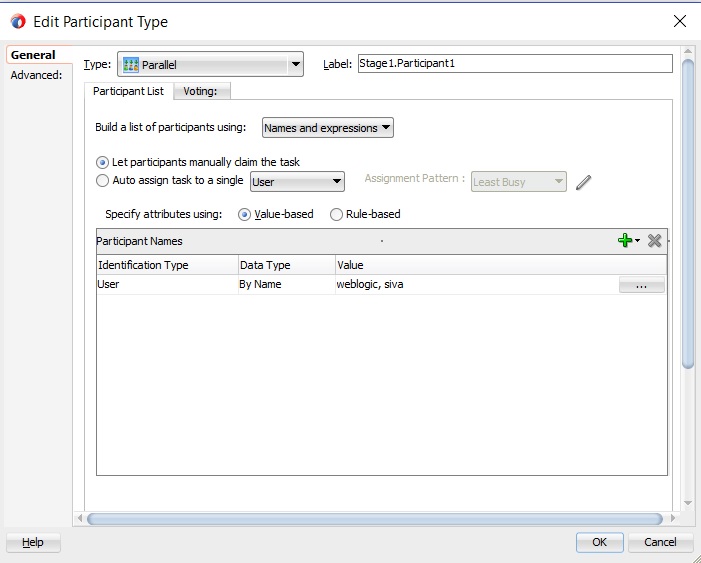Switch to the Voting tab

pyautogui.click(x=201, y=91)
